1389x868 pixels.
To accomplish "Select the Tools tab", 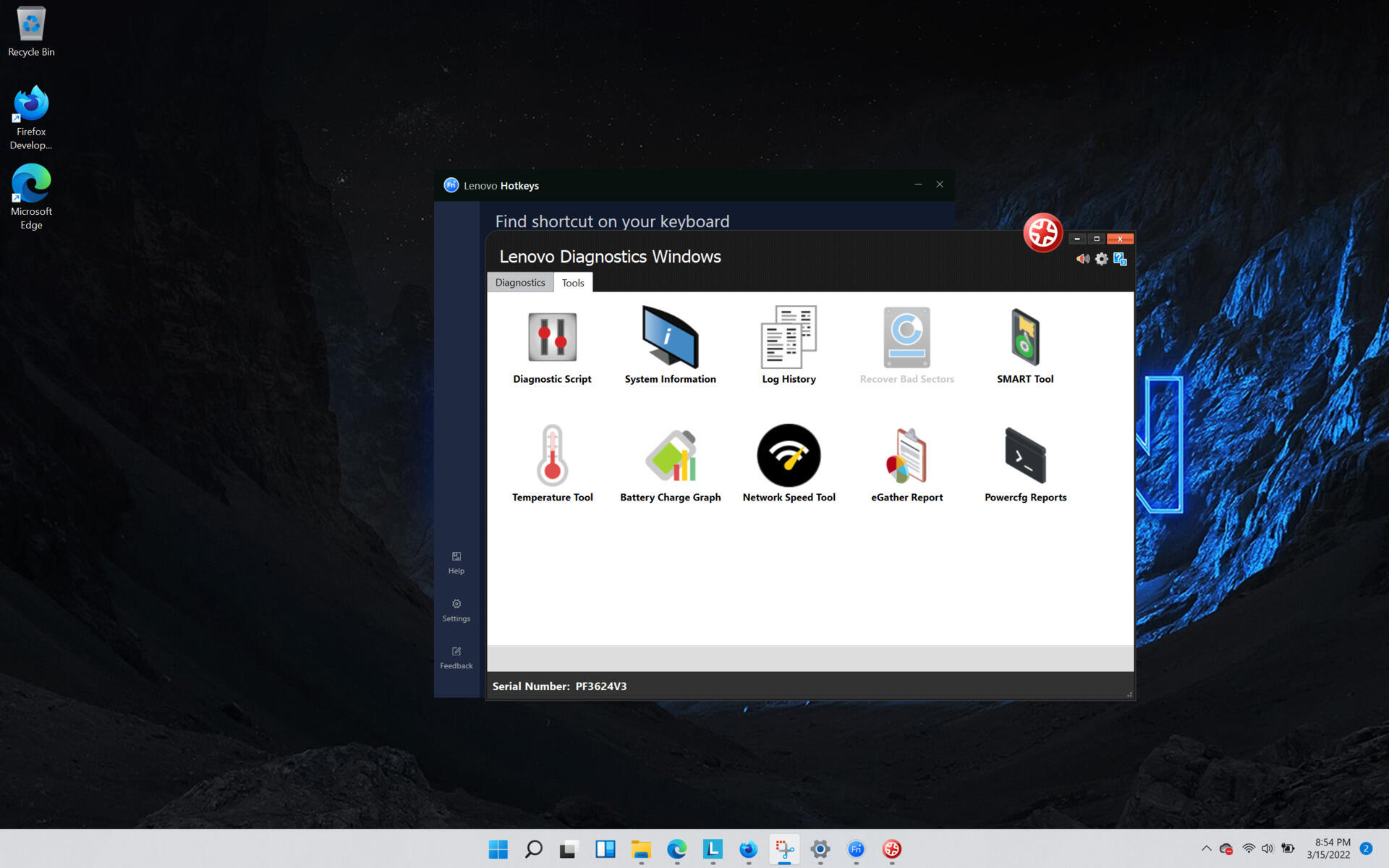I will [x=573, y=282].
